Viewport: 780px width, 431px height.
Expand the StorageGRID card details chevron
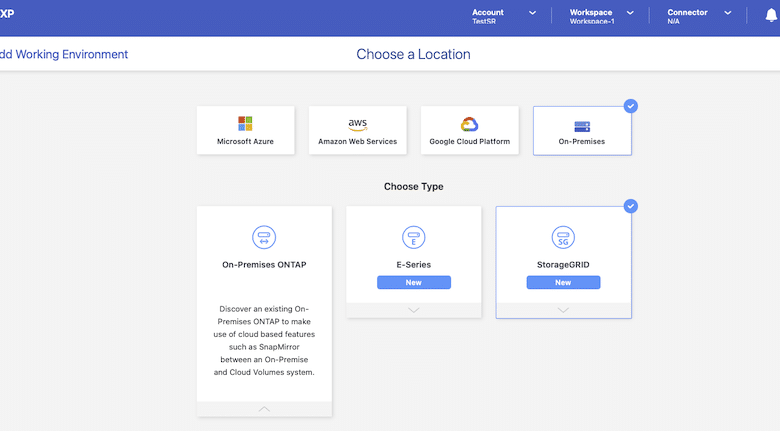[x=563, y=310]
